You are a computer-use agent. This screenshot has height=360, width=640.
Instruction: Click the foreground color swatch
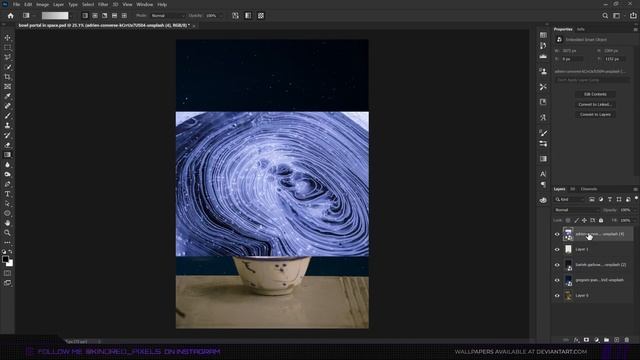pos(5,259)
